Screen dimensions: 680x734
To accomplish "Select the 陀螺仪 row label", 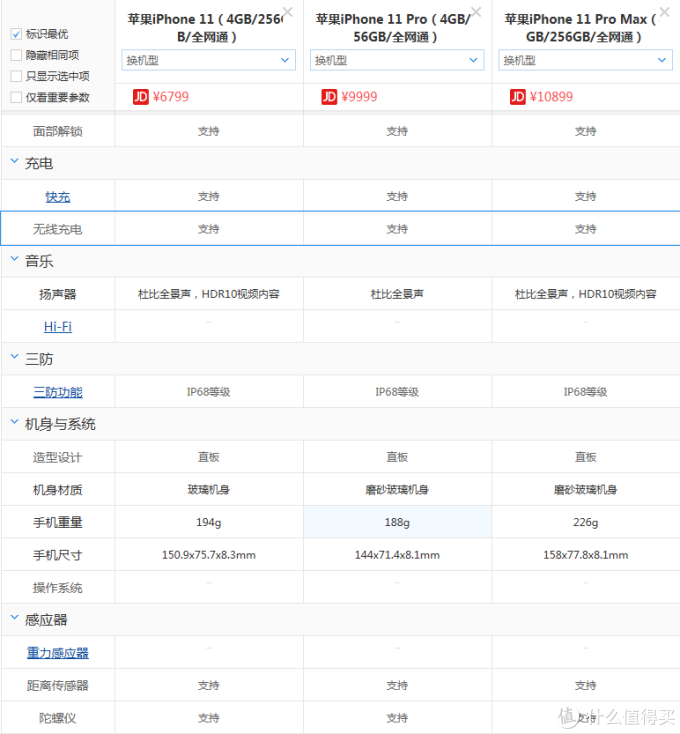I will pyautogui.click(x=58, y=718).
